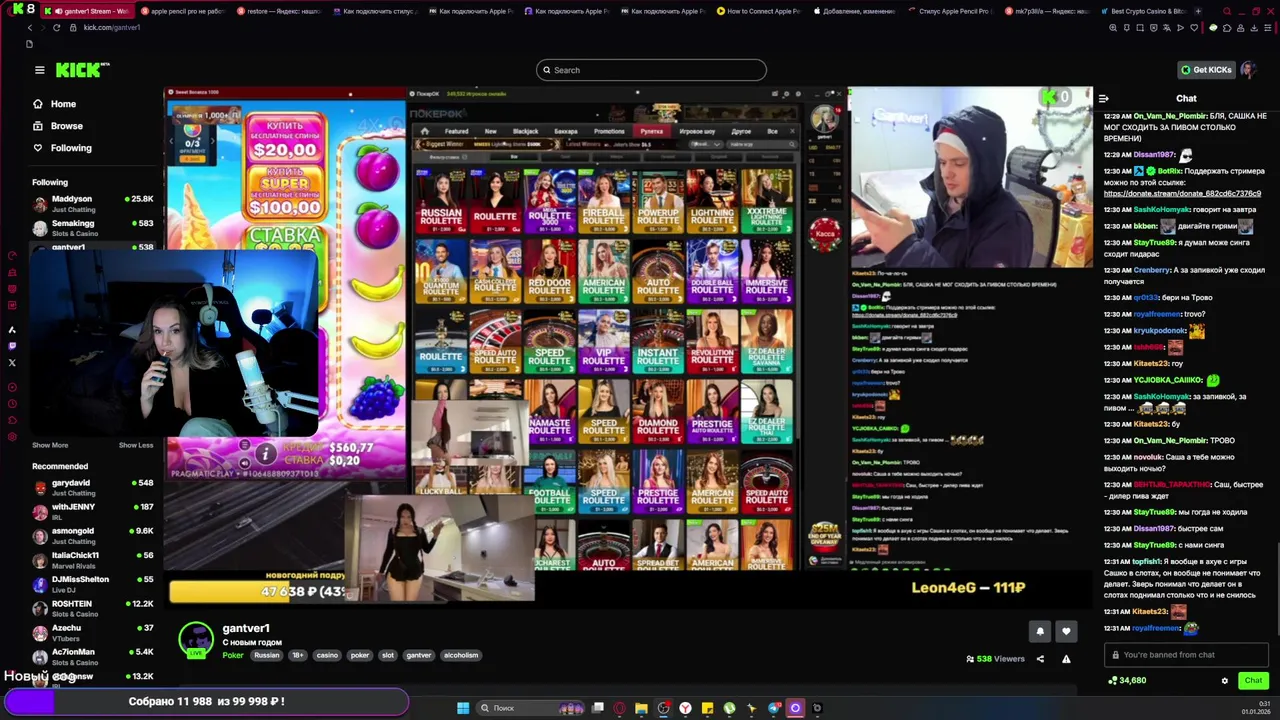Open recommended channel withJENNY

(x=94, y=511)
